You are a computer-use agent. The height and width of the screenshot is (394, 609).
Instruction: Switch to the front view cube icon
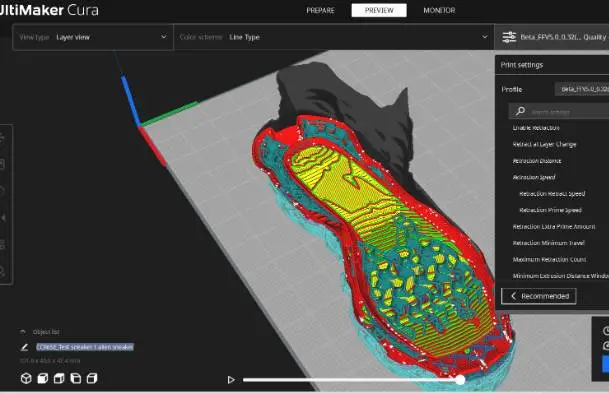(x=43, y=378)
